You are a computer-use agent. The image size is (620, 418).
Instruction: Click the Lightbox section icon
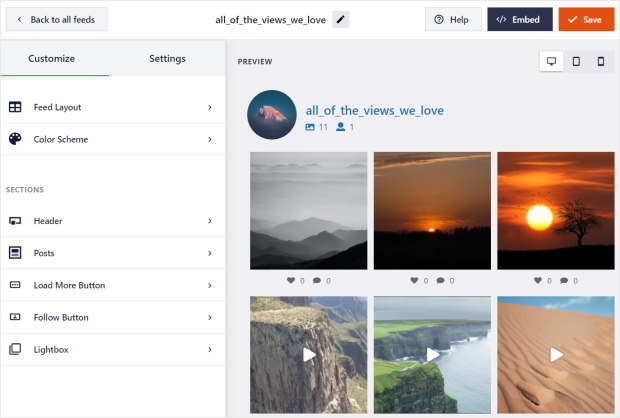click(x=15, y=349)
